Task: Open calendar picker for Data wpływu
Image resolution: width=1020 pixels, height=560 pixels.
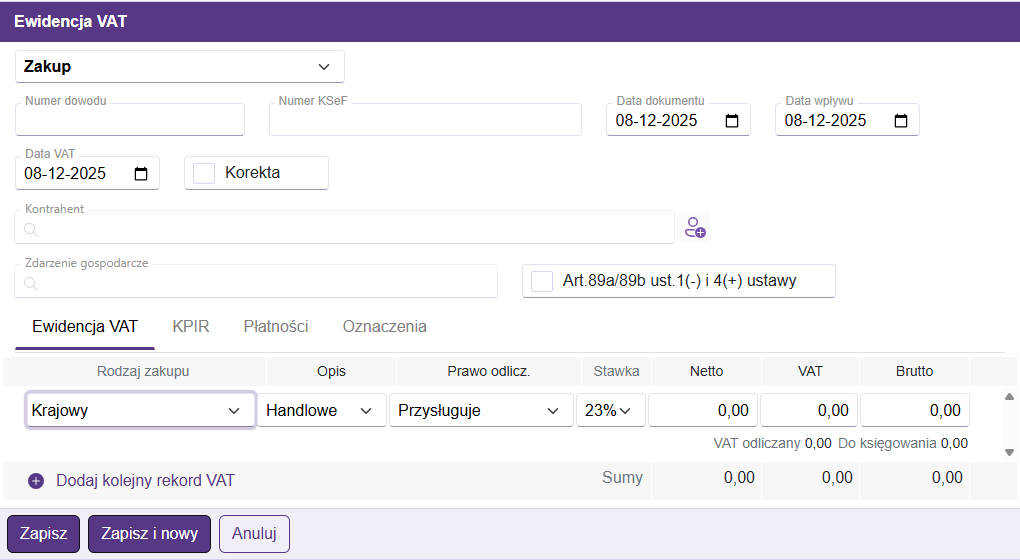Action: coord(900,121)
